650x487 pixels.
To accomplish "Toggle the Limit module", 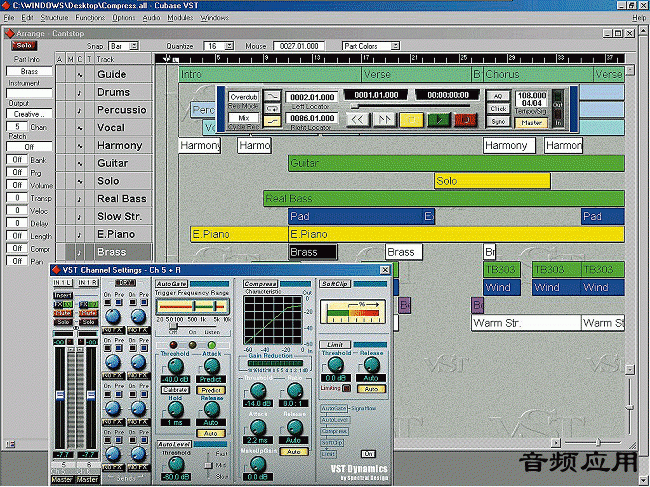I will point(335,344).
